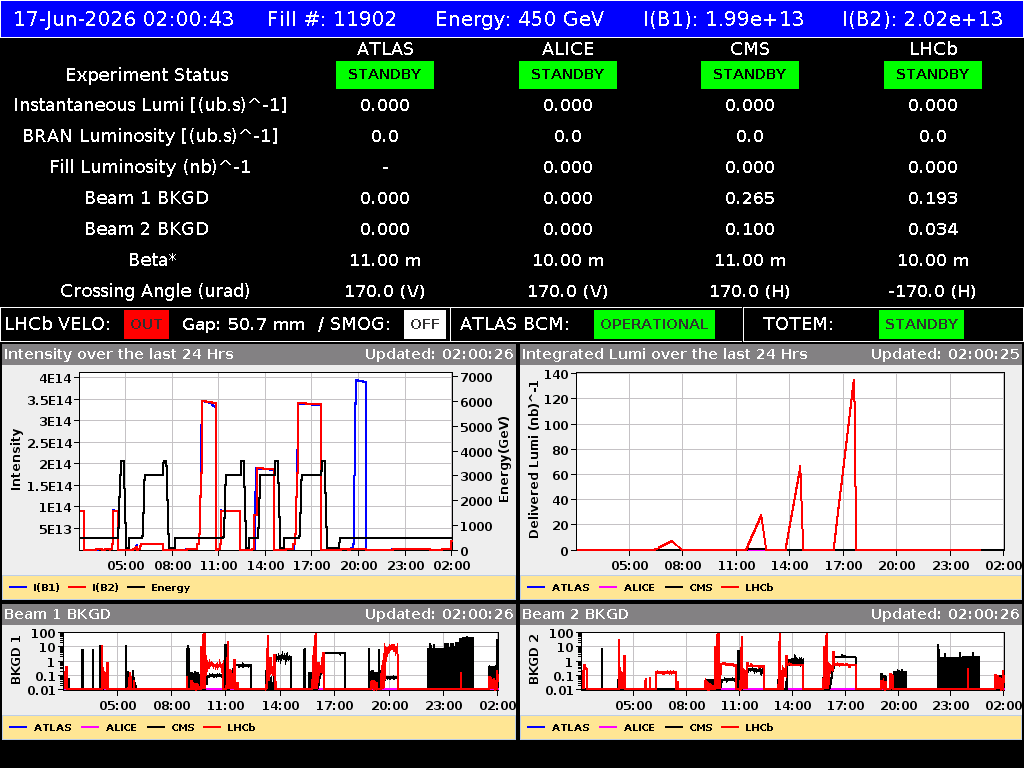Click the Energy black legend entry

click(159, 588)
